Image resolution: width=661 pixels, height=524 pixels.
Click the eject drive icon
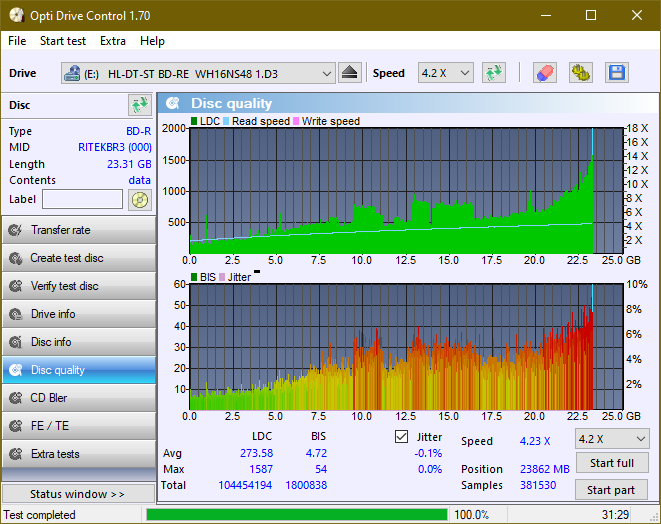[x=349, y=73]
